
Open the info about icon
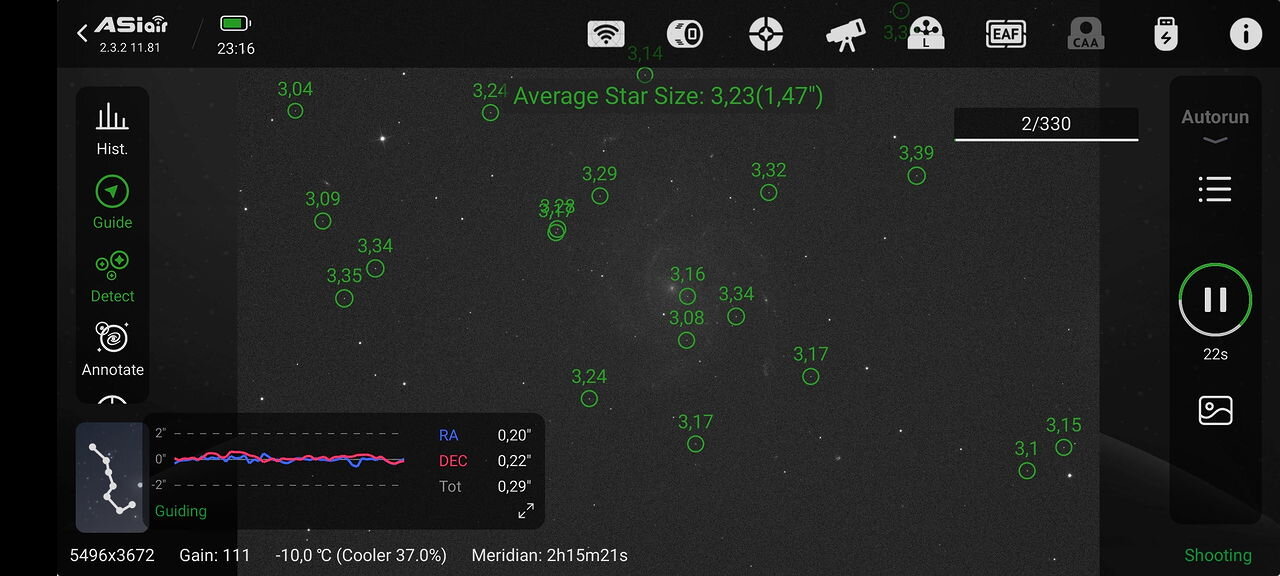coord(1245,34)
